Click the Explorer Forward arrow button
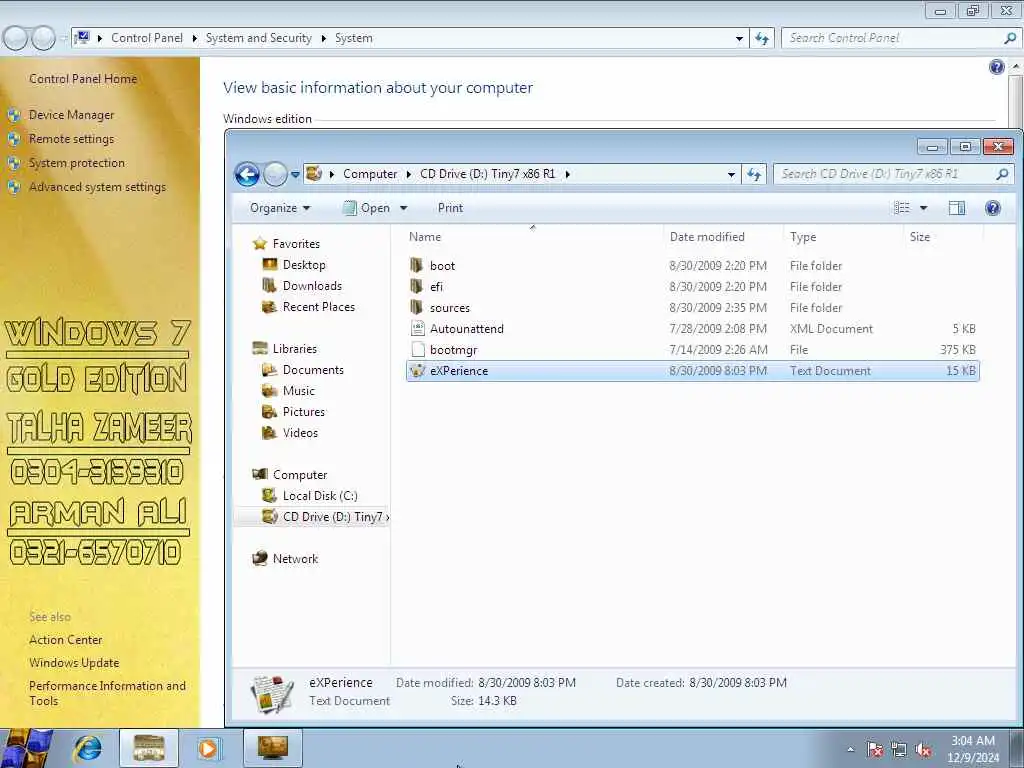The image size is (1024, 768). tap(275, 174)
